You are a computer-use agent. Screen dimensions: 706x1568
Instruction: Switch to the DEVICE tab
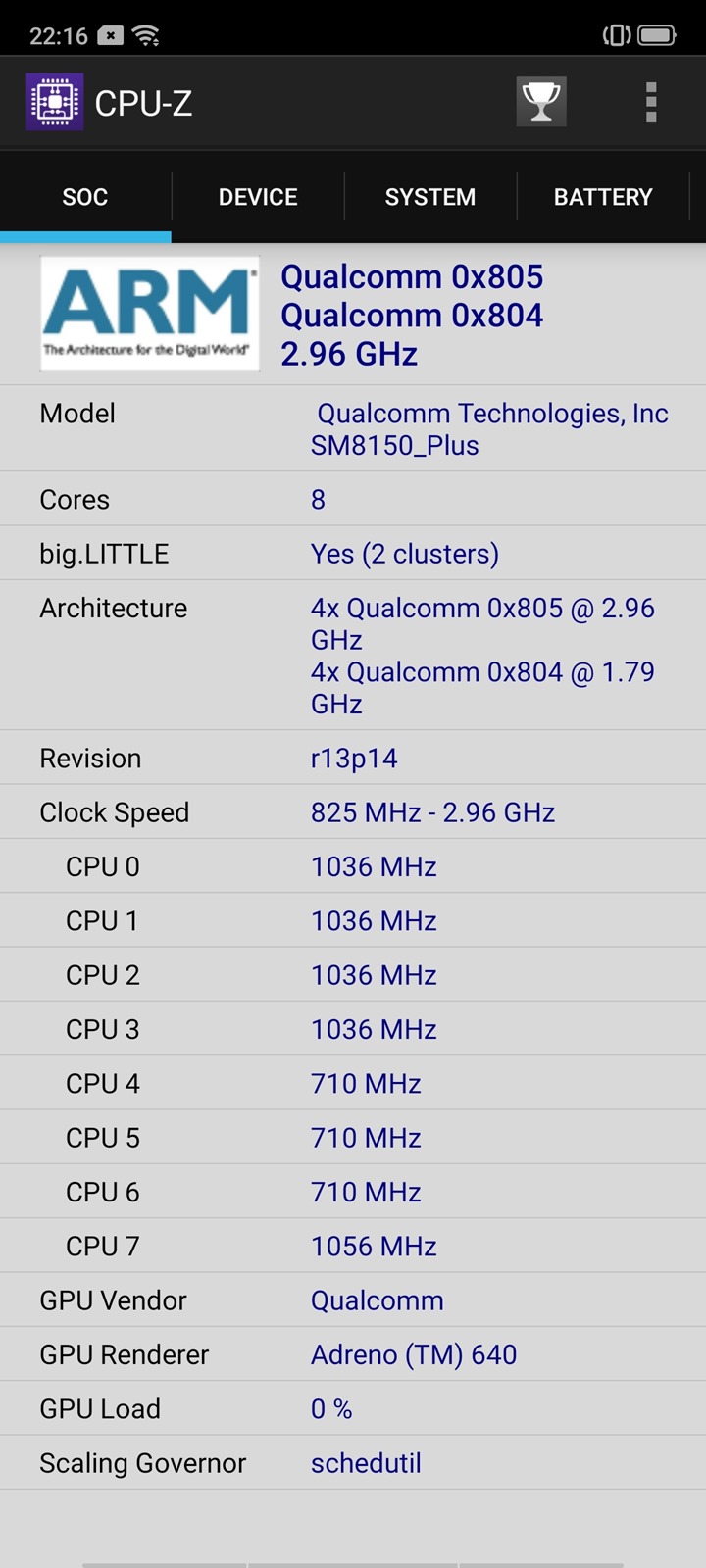tap(258, 197)
